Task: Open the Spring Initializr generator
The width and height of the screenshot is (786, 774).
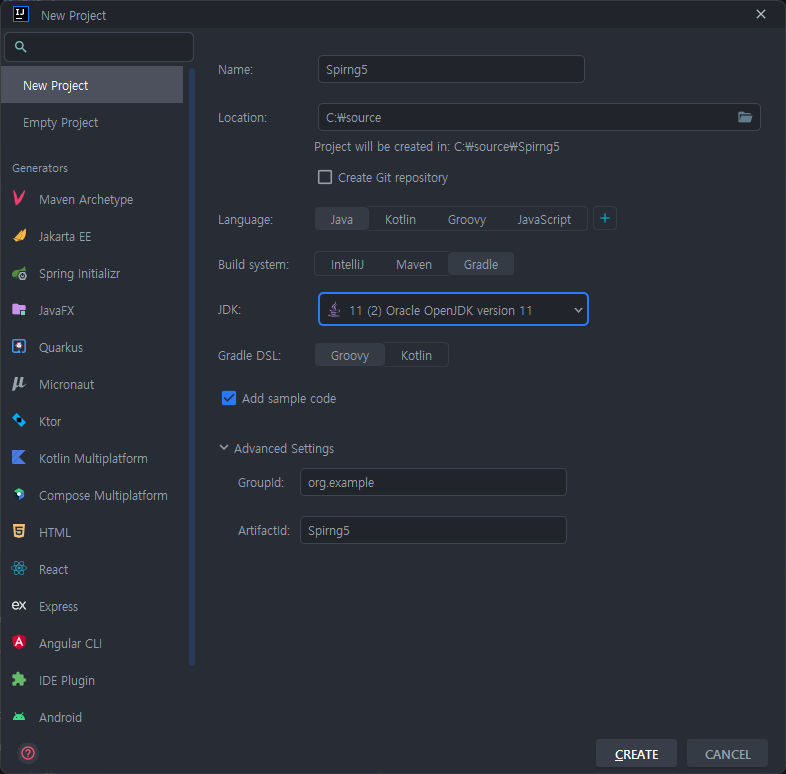Action: 92,273
